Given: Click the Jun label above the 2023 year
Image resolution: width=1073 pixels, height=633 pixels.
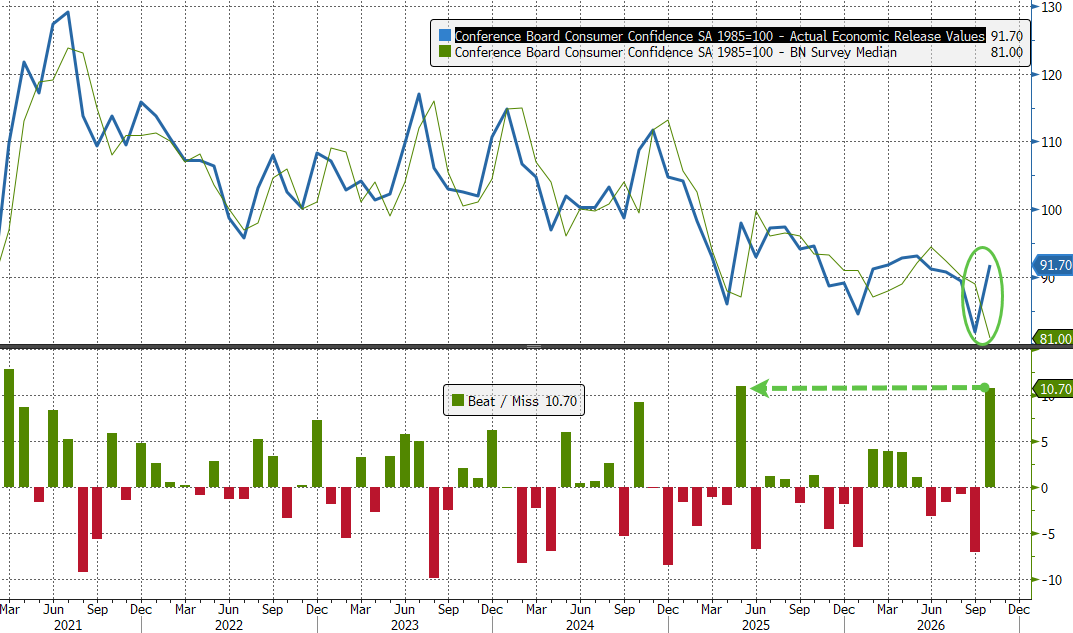Looking at the screenshot, I should (404, 609).
